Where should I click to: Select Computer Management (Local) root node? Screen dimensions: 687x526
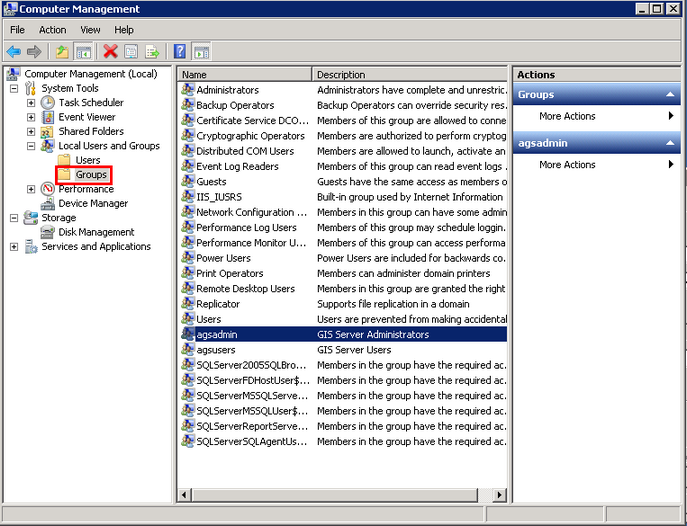point(90,74)
